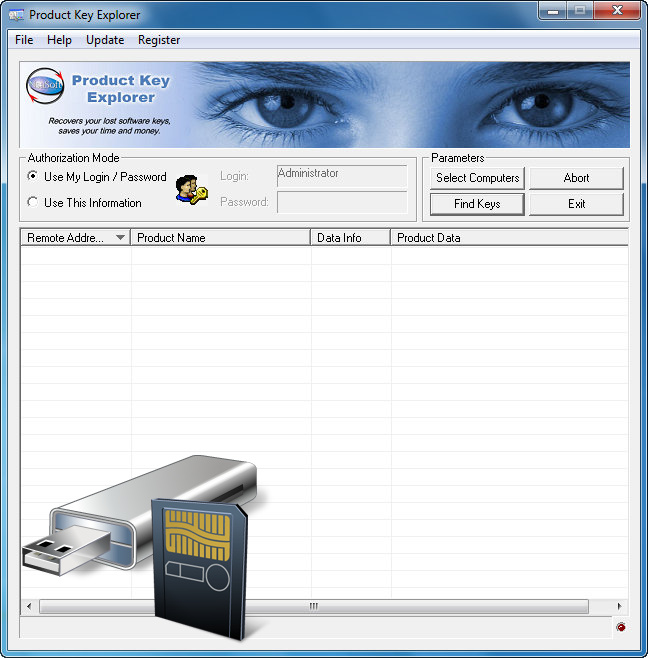Select Use My Login / Password option

click(x=33, y=177)
